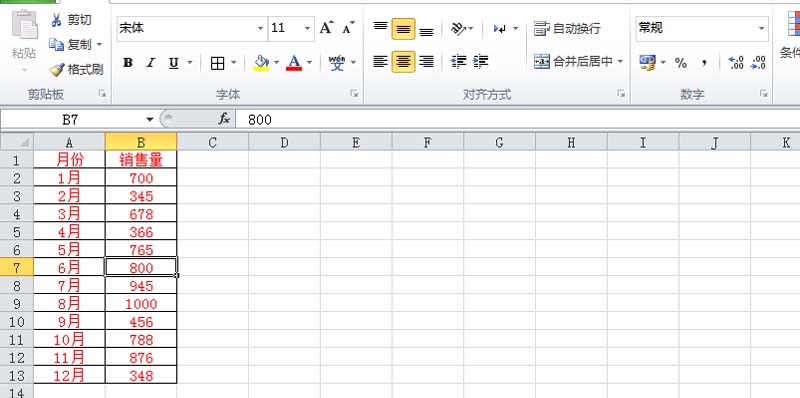Decrease decimal places icon

pyautogui.click(x=759, y=63)
